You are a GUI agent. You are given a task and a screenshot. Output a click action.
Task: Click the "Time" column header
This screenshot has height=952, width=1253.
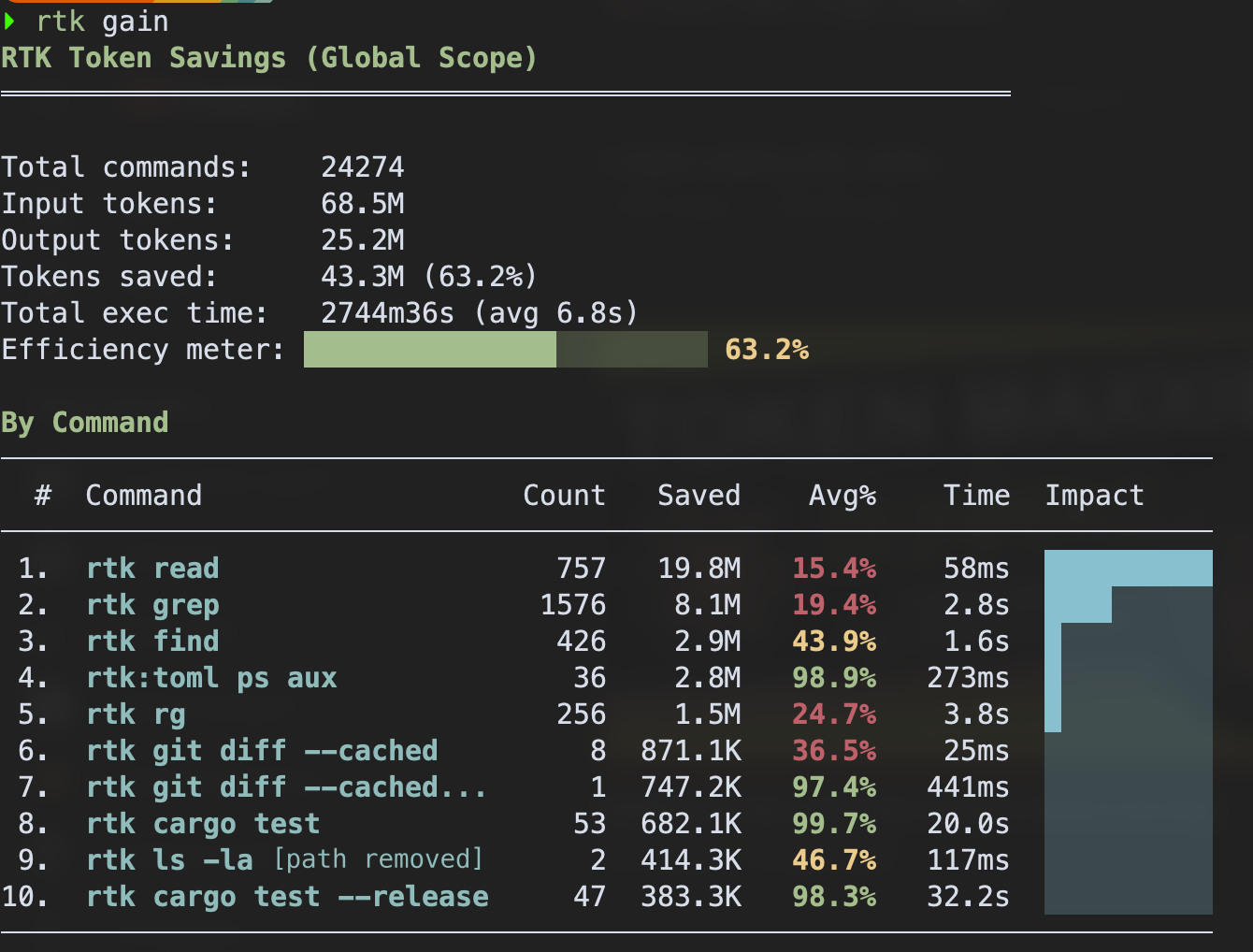977,496
